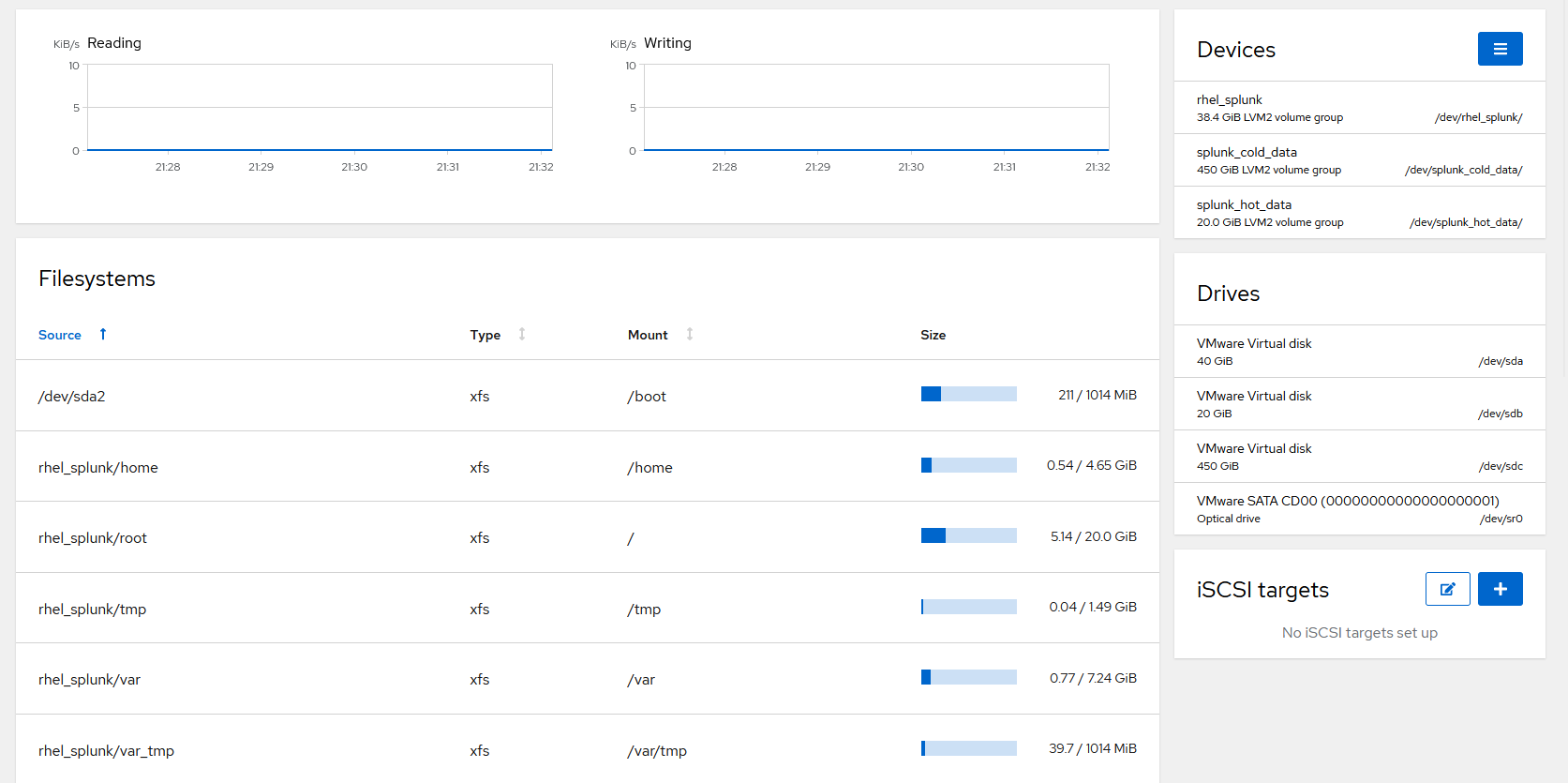Click the Type column header
The image size is (1568, 783).
point(485,335)
